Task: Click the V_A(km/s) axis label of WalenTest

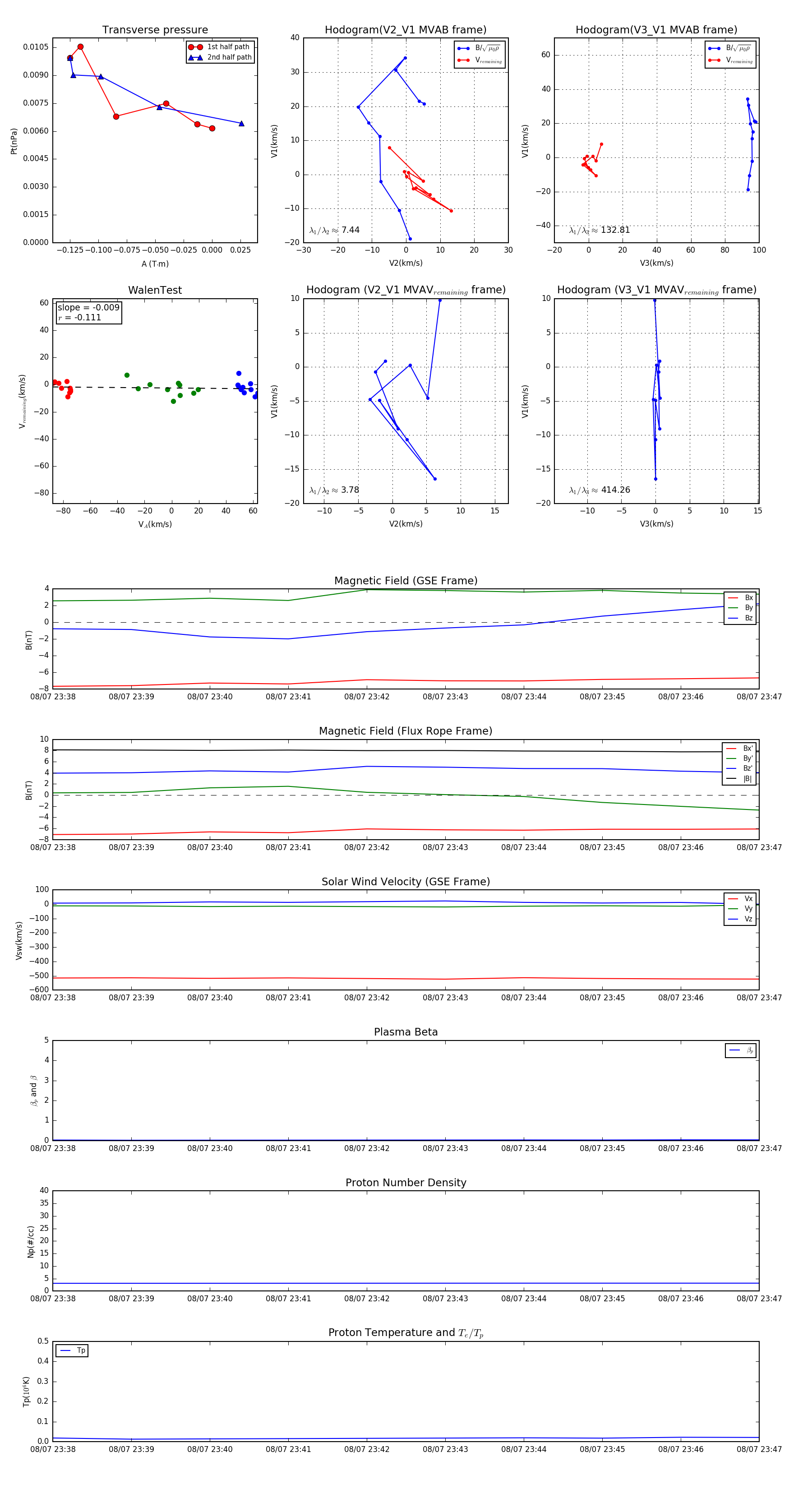Action: [x=155, y=524]
